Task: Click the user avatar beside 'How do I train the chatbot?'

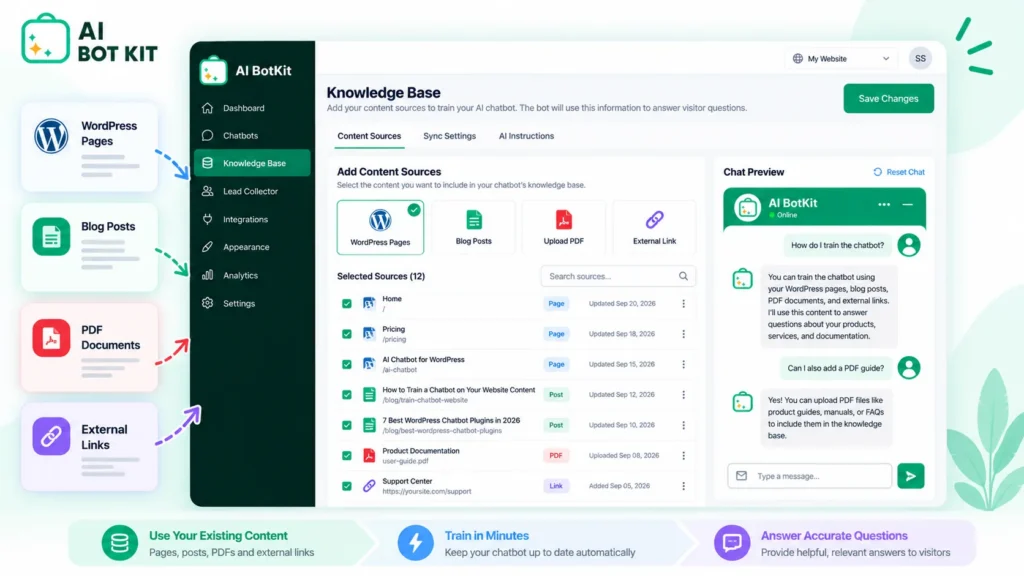Action: (x=908, y=246)
